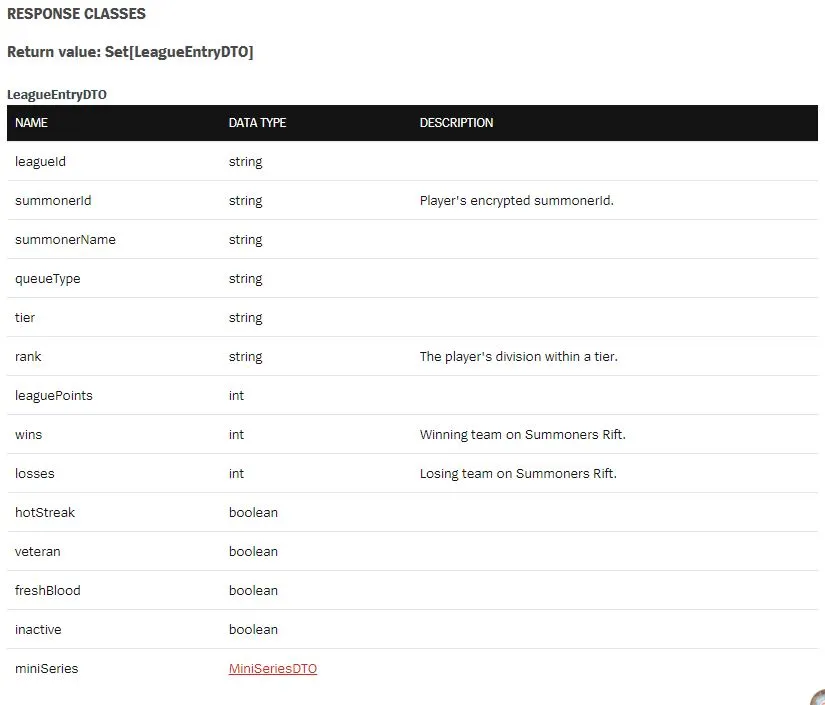This screenshot has width=825, height=705.
Task: Click the miniSeries field name
Action: pyautogui.click(x=47, y=668)
